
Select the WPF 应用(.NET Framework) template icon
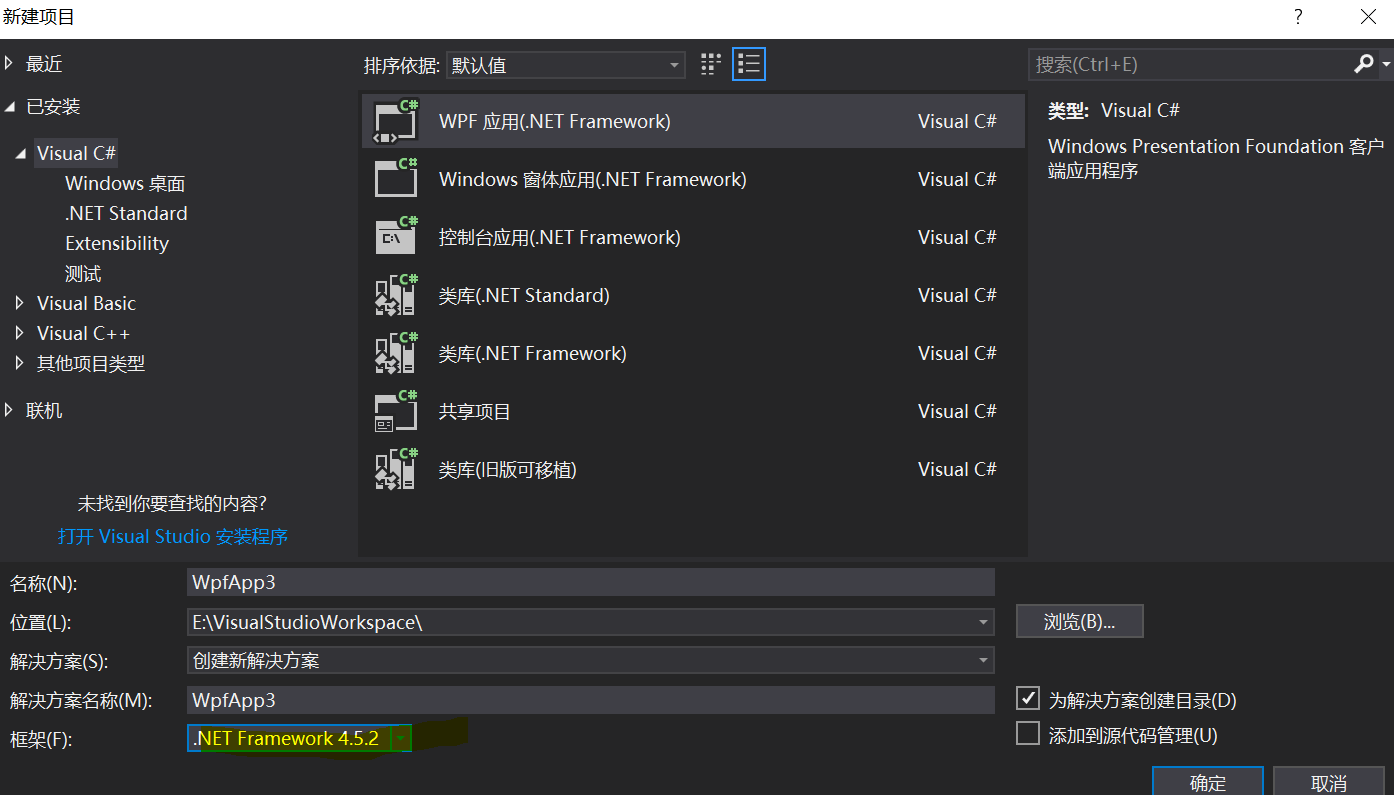coord(395,120)
